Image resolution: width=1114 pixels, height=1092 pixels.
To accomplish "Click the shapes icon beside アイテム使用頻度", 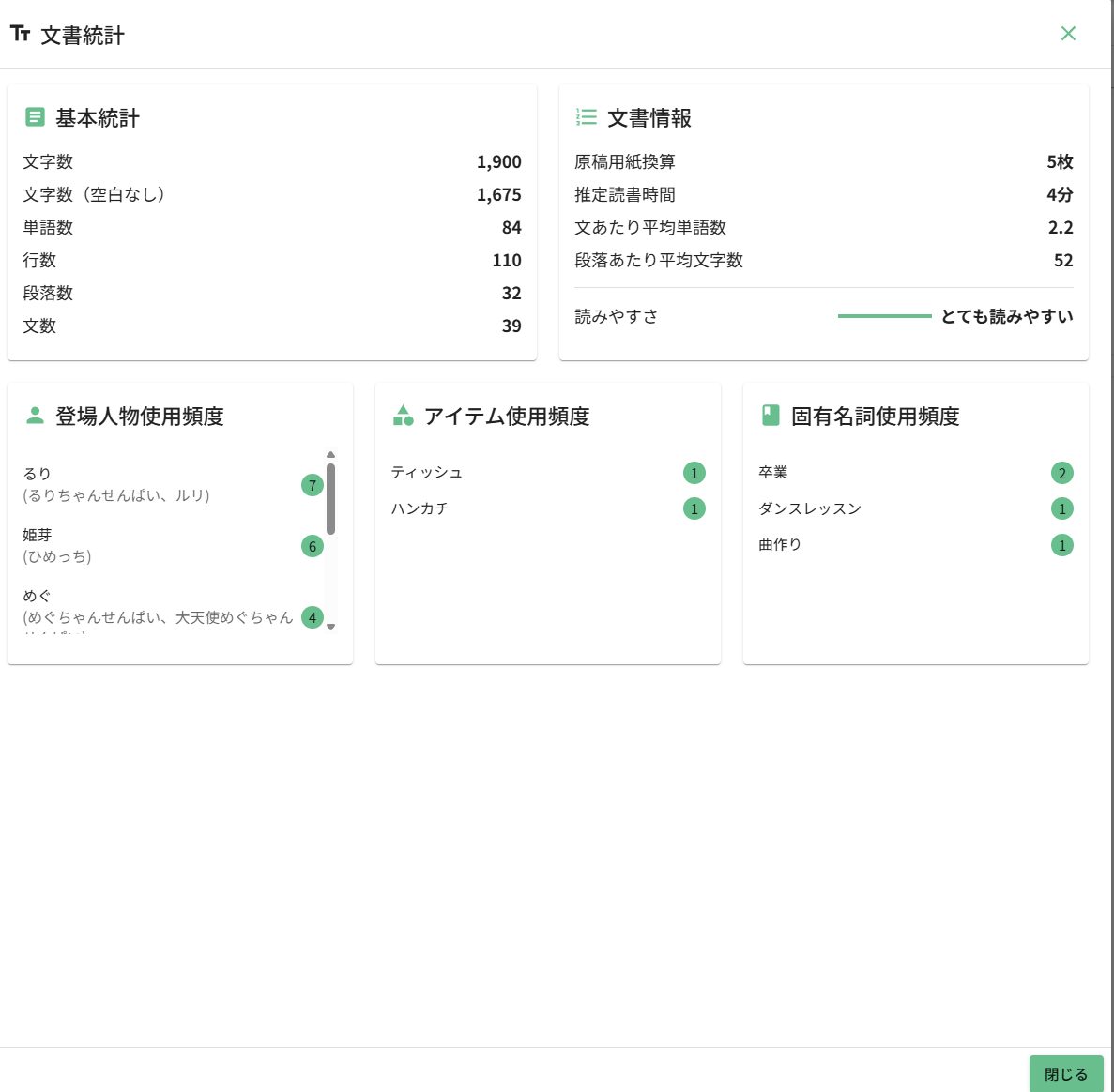I will [x=403, y=416].
